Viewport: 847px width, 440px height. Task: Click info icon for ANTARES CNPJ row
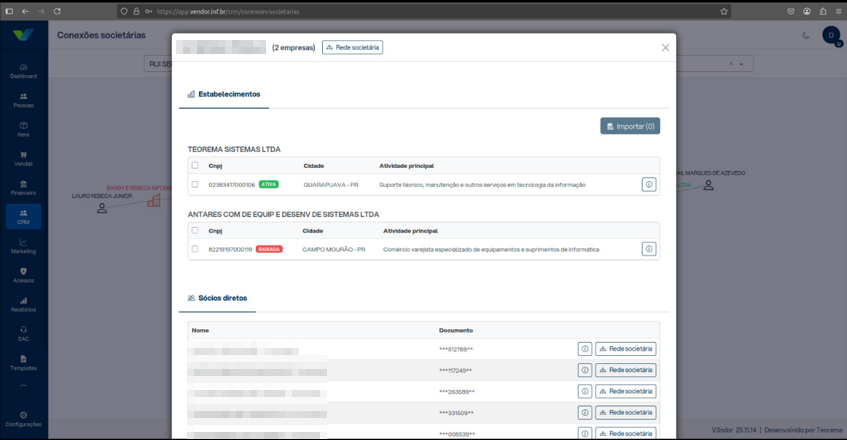[x=649, y=249]
